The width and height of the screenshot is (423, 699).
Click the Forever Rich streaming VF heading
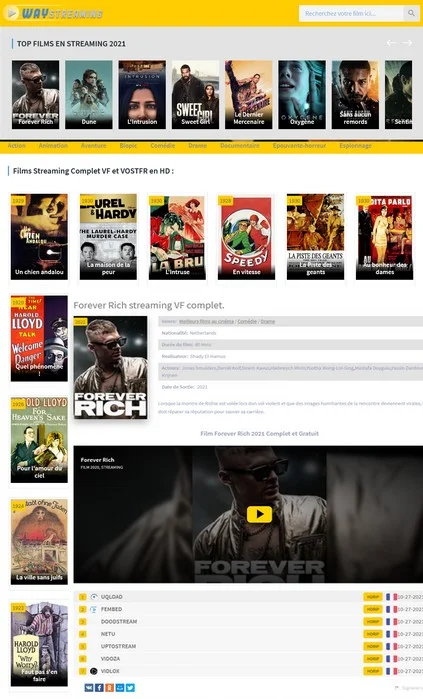pyautogui.click(x=149, y=305)
